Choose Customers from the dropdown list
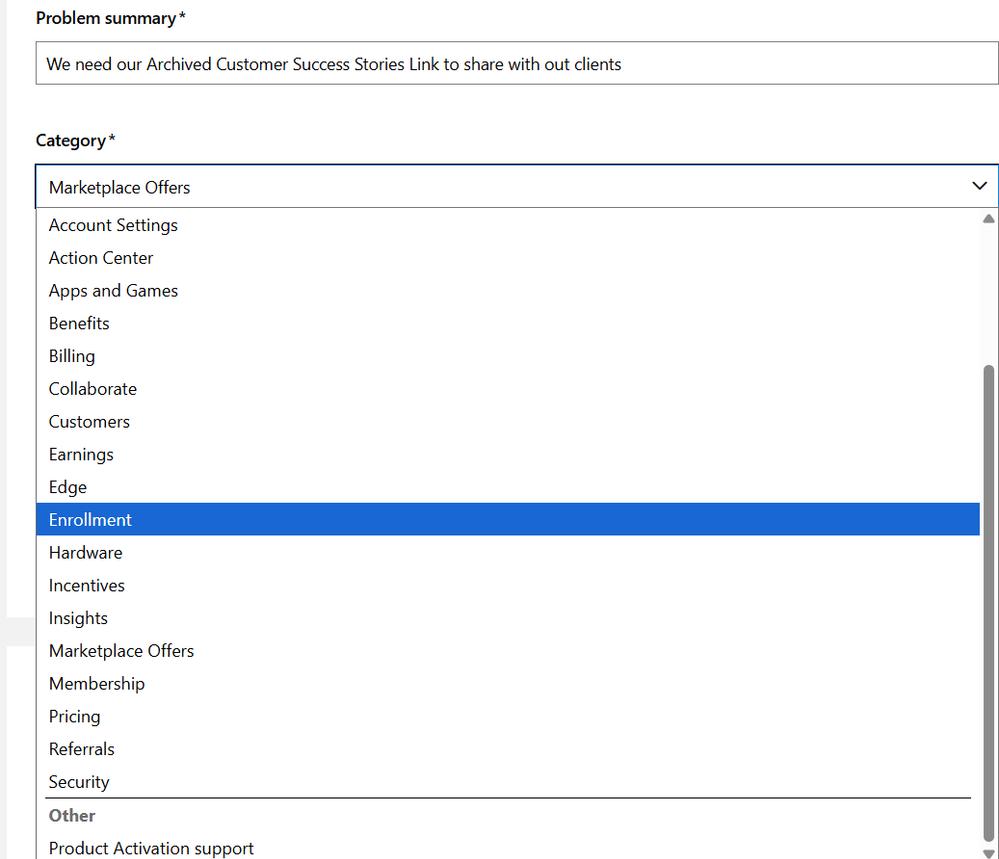This screenshot has width=999, height=859. click(508, 422)
